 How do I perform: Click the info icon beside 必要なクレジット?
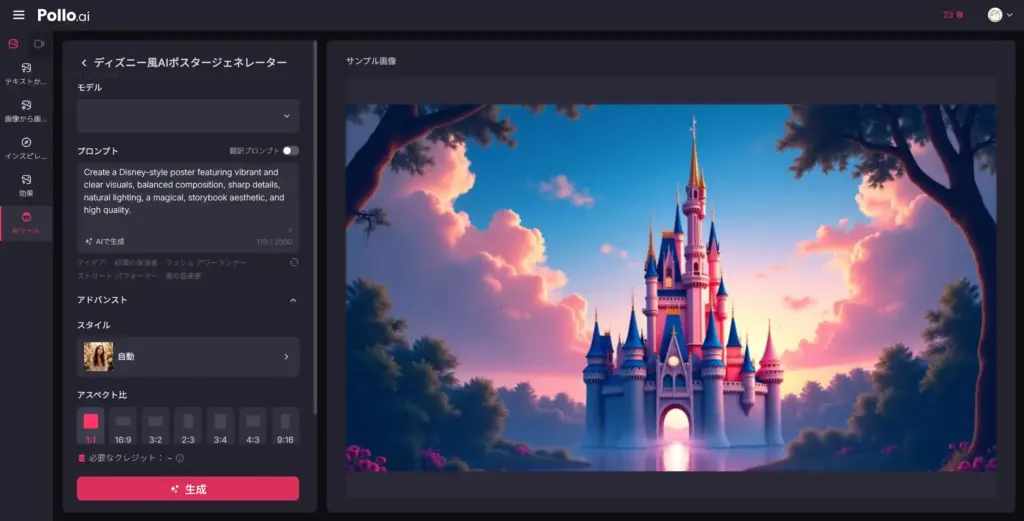tap(180, 458)
